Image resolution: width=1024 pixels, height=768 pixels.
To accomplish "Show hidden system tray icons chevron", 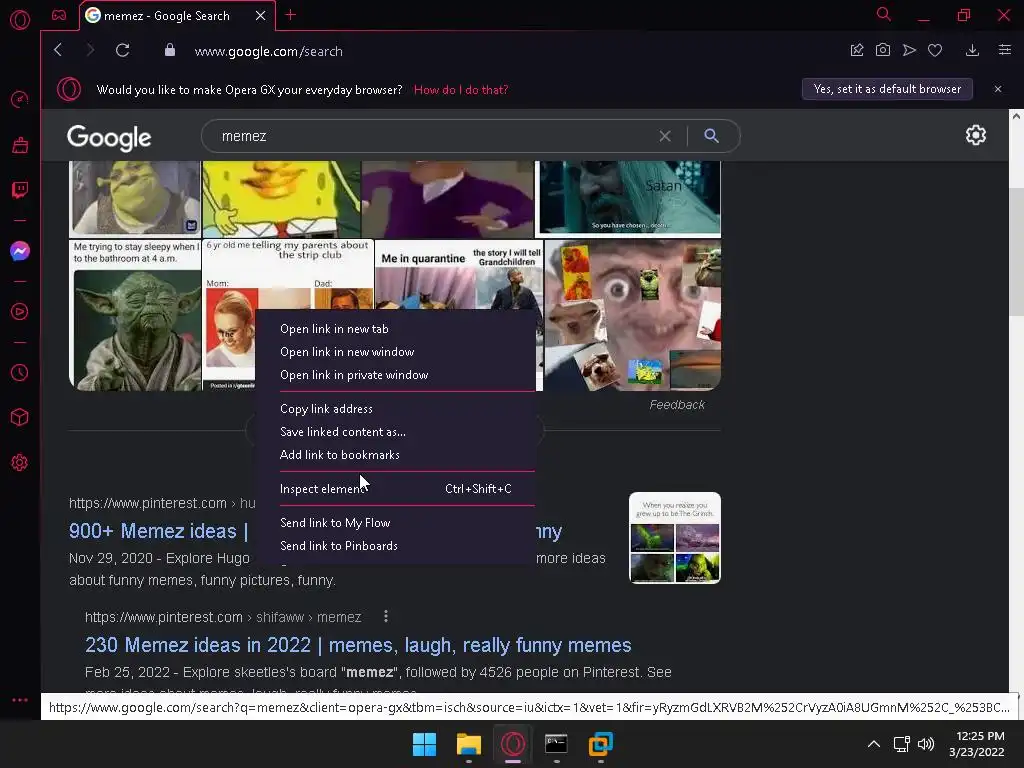I will pos(873,744).
